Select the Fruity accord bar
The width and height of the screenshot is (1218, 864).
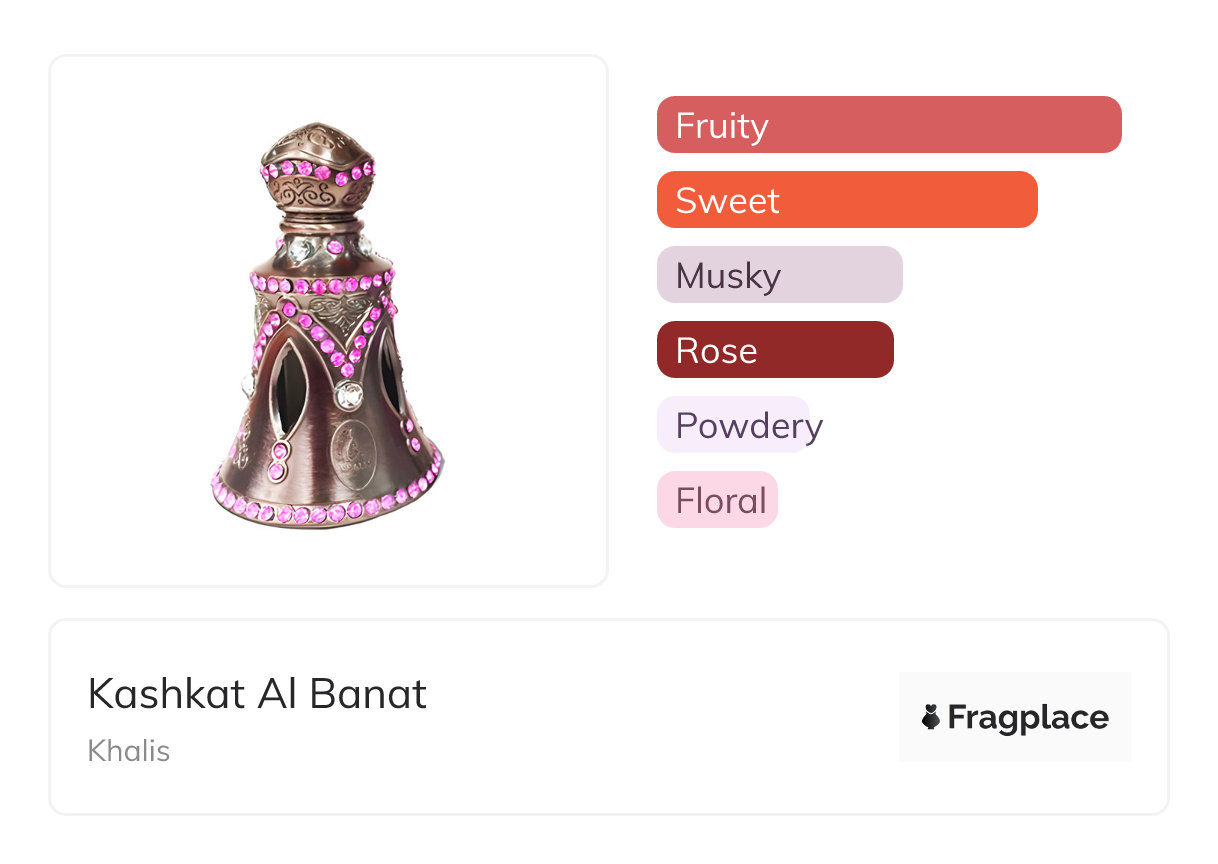tap(888, 125)
